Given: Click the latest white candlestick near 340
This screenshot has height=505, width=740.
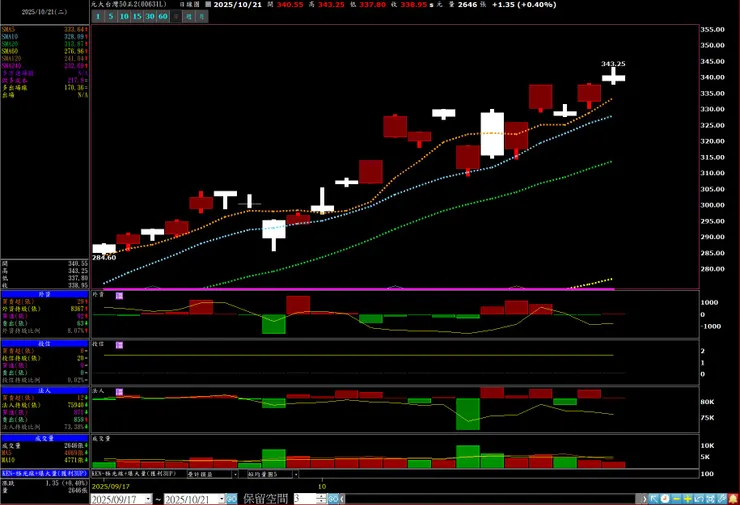Looking at the screenshot, I should [x=613, y=78].
